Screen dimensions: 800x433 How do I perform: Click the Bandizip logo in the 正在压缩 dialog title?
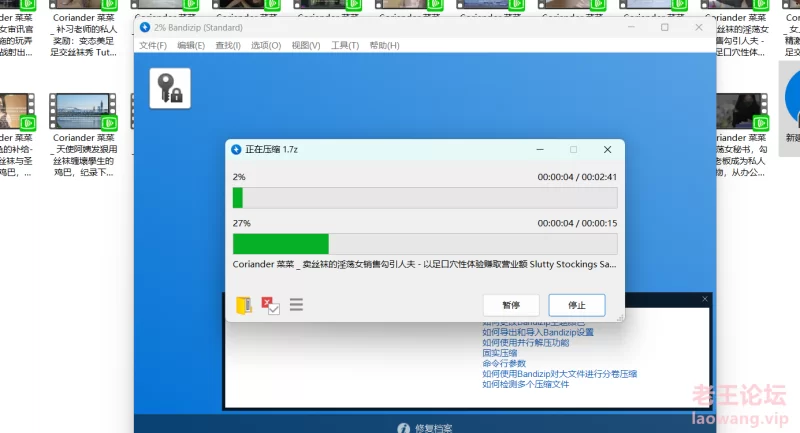coord(236,149)
